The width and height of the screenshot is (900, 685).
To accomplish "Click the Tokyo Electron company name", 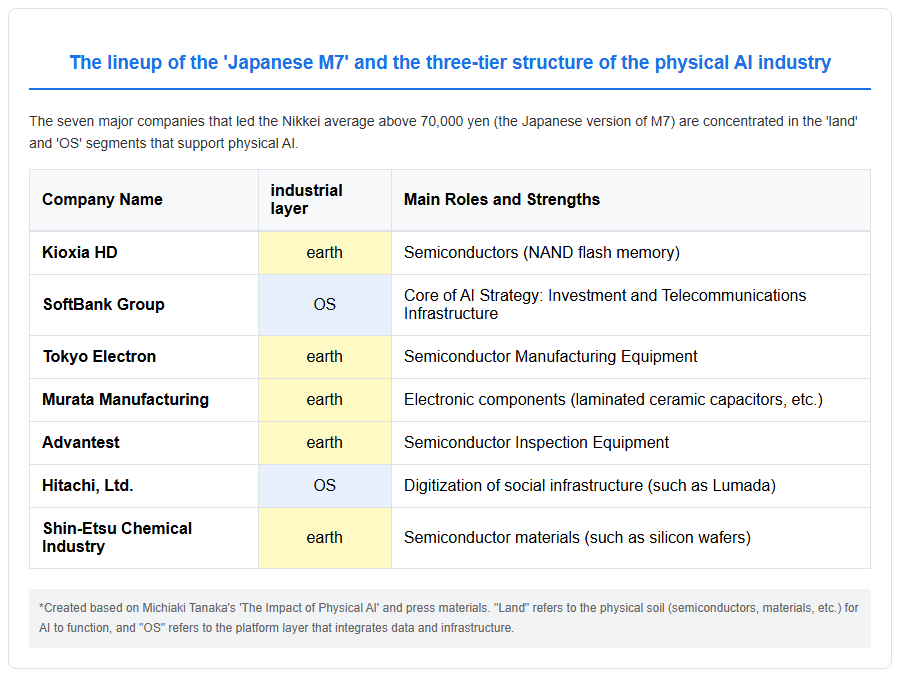I will 99,357.
